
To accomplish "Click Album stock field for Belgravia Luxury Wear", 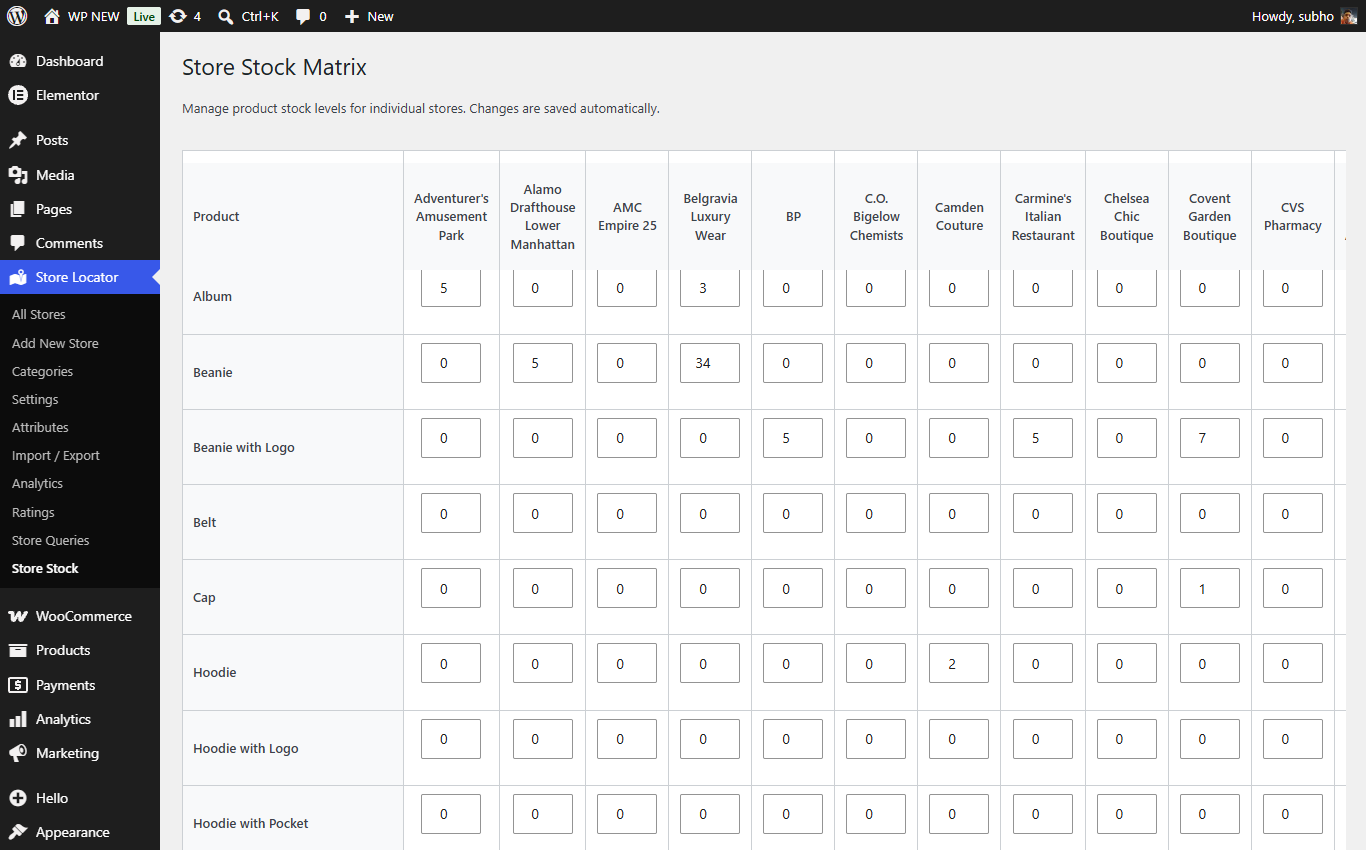I will 710,288.
